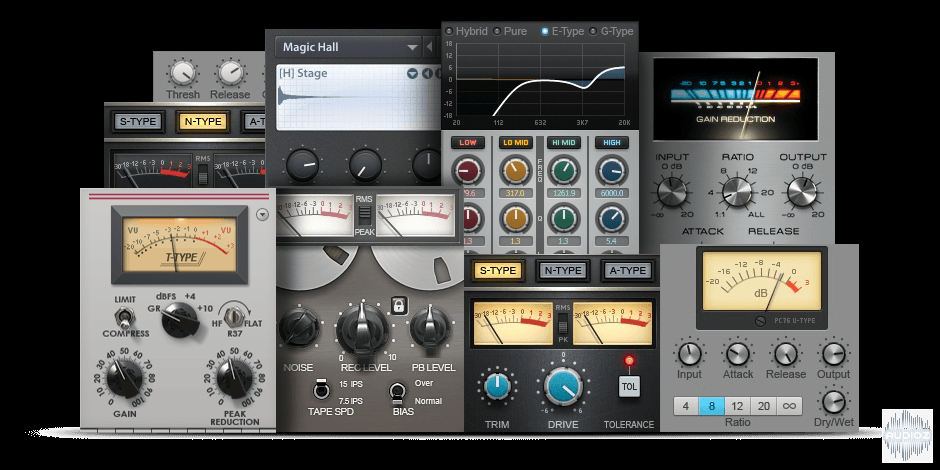The height and width of the screenshot is (470, 940).
Task: Flip the LIMIT/COMPRESS switch
Action: [x=125, y=317]
